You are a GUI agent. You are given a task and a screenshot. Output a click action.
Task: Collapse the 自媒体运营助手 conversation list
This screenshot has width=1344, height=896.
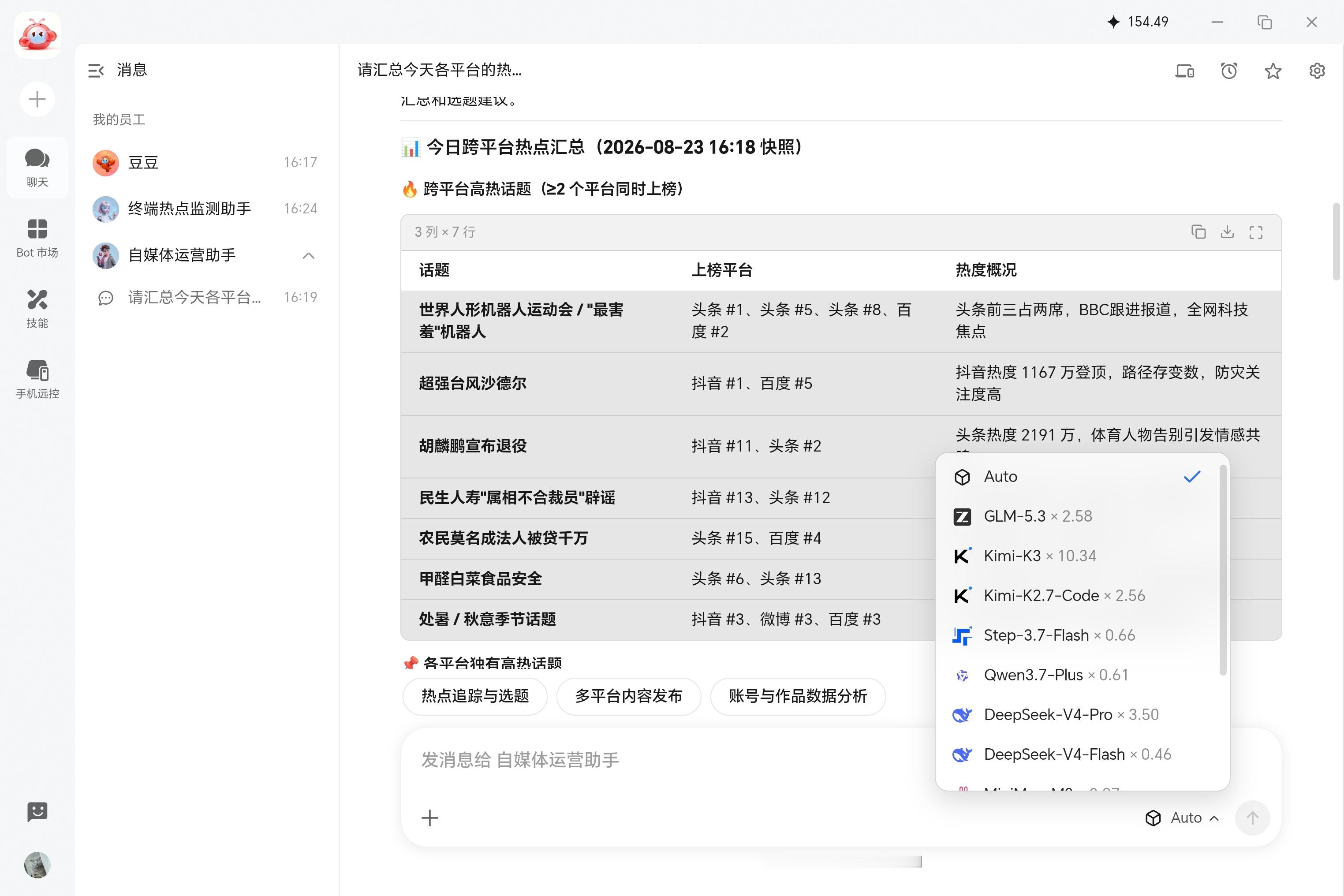[x=309, y=255]
